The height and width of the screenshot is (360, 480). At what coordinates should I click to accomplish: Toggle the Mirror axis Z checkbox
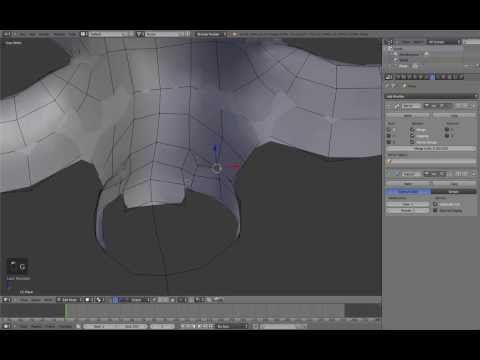tap(389, 142)
